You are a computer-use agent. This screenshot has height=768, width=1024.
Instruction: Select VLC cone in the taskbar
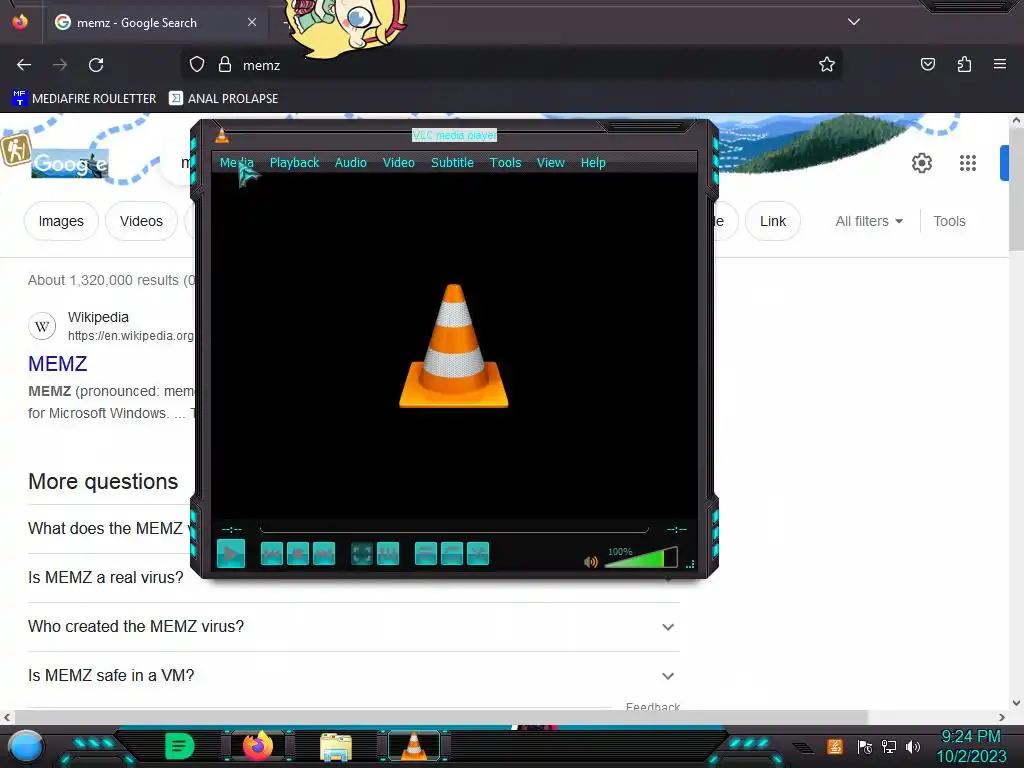click(x=413, y=746)
